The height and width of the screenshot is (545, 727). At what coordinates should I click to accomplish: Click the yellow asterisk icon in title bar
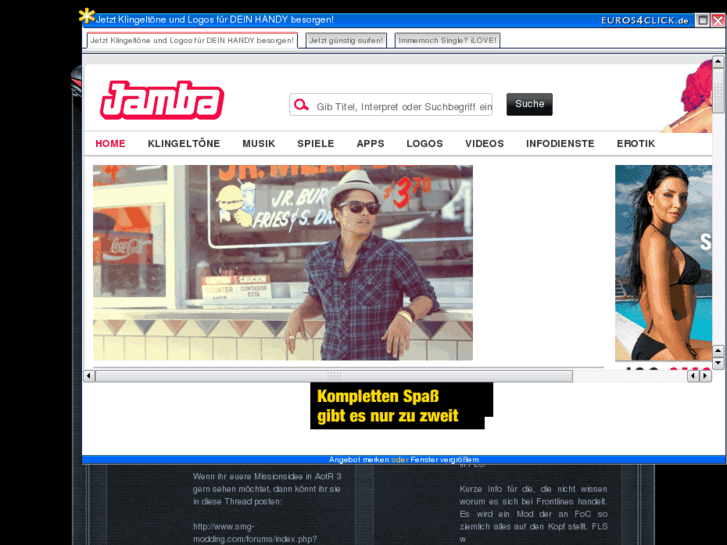tap(87, 16)
